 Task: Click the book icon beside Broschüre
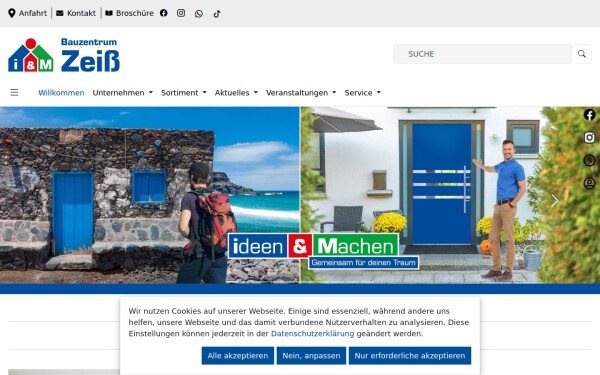click(x=109, y=13)
